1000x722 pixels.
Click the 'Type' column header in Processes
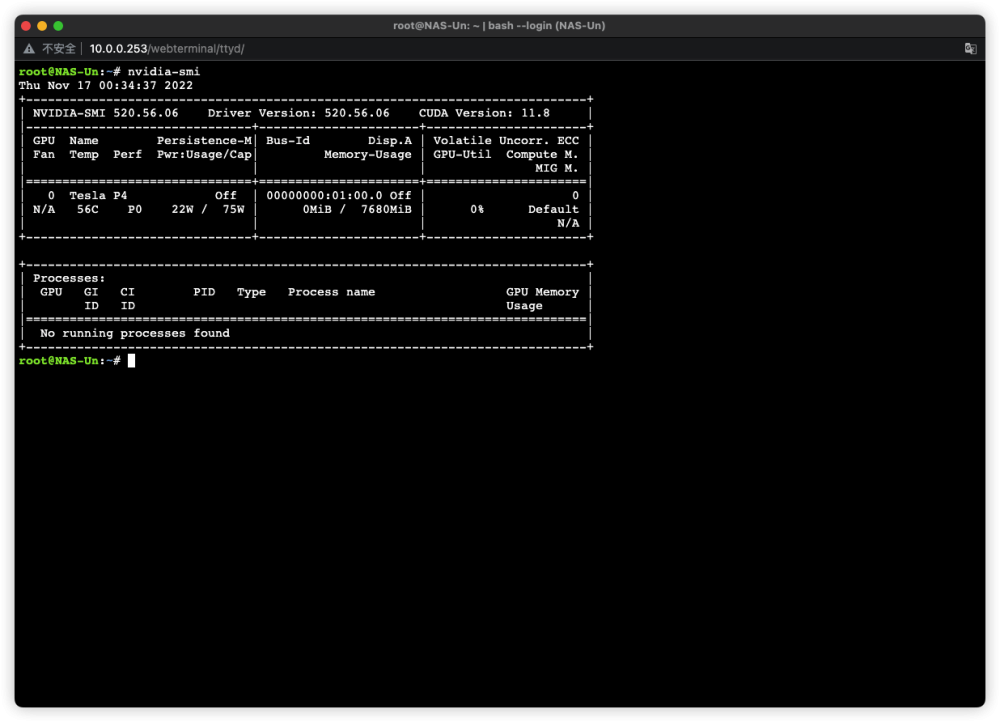pyautogui.click(x=251, y=292)
